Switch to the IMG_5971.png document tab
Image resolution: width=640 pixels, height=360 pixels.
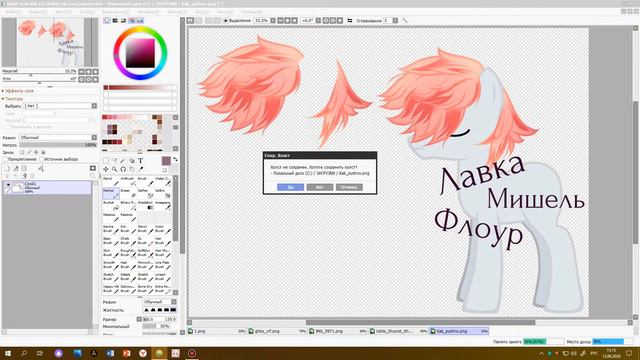[x=338, y=331]
